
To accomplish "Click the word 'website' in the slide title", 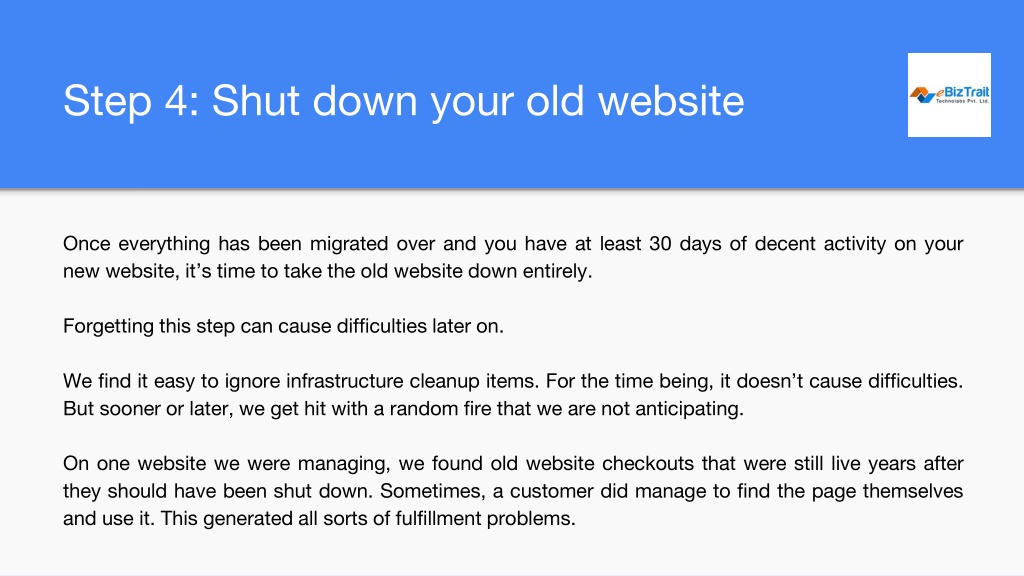I will 671,101.
